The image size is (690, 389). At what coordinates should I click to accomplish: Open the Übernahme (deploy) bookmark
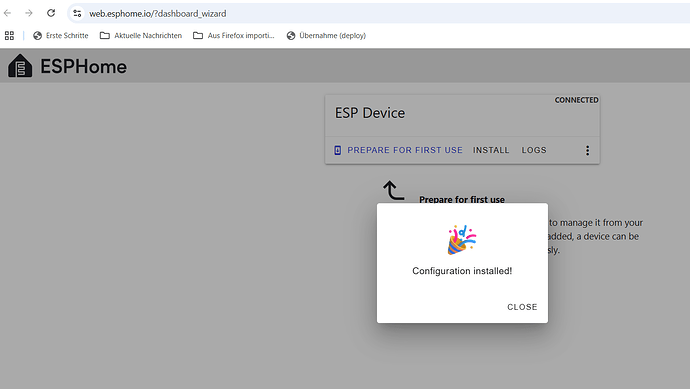(326, 36)
